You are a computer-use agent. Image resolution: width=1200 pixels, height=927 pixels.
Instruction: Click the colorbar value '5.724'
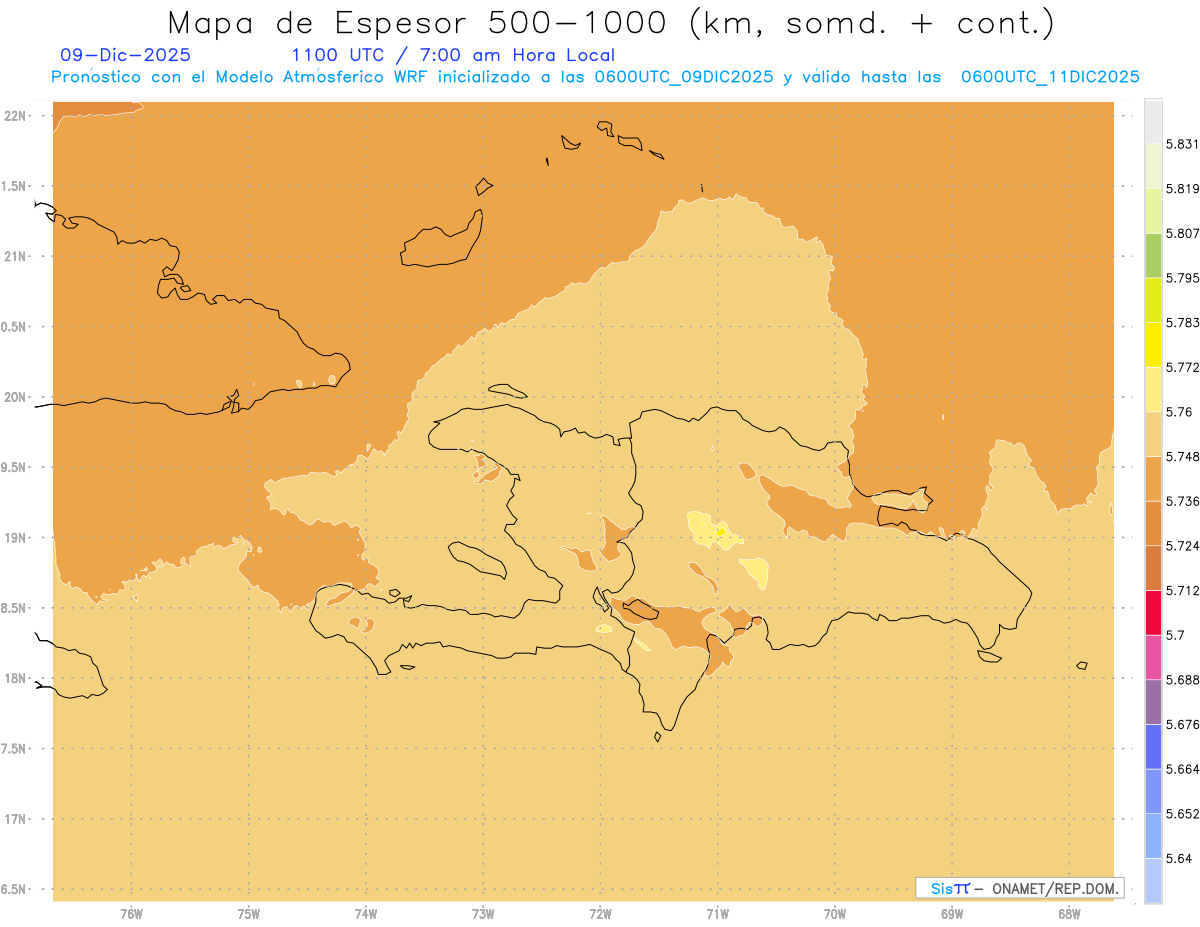click(x=1182, y=545)
